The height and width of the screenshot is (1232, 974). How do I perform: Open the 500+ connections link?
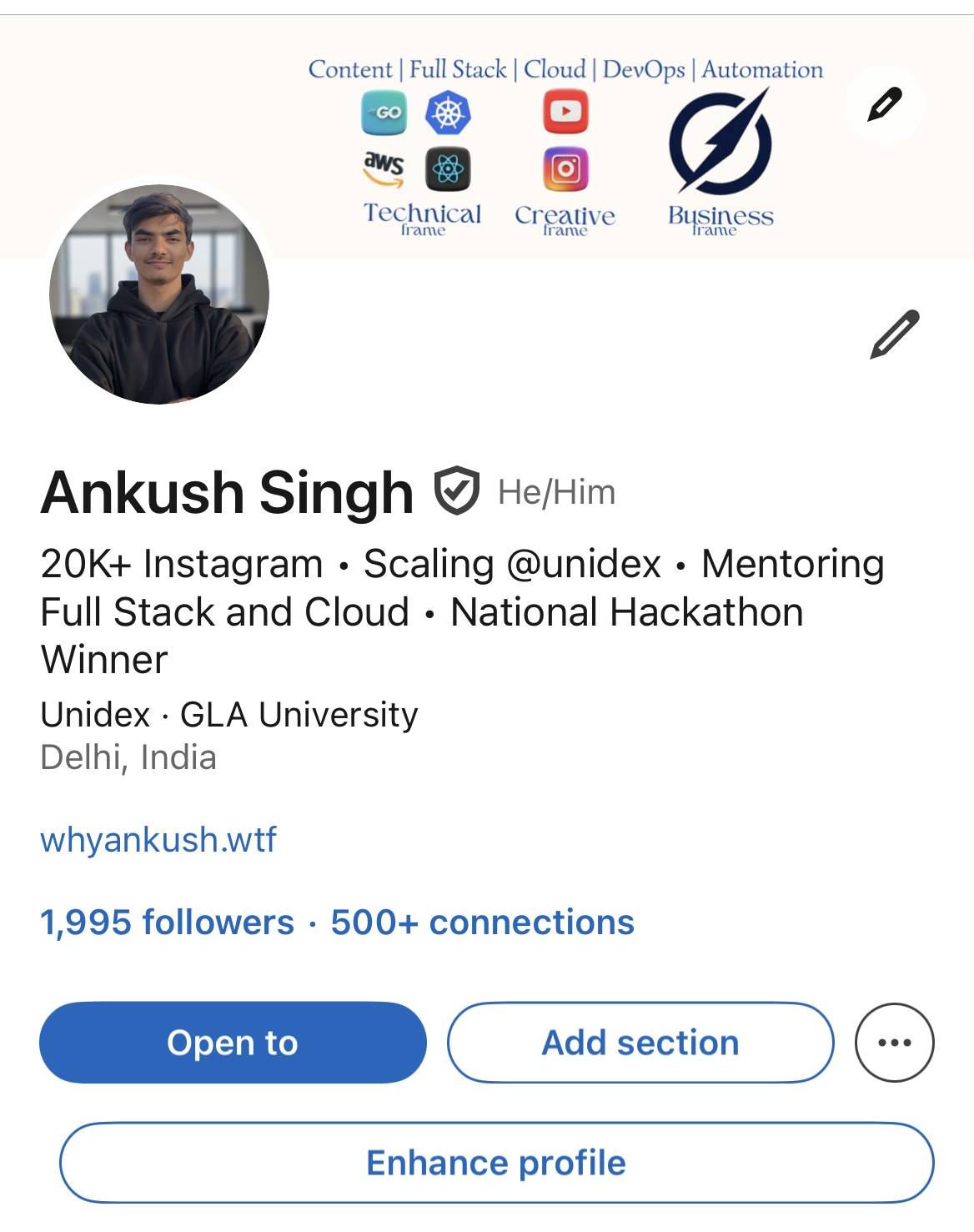482,923
